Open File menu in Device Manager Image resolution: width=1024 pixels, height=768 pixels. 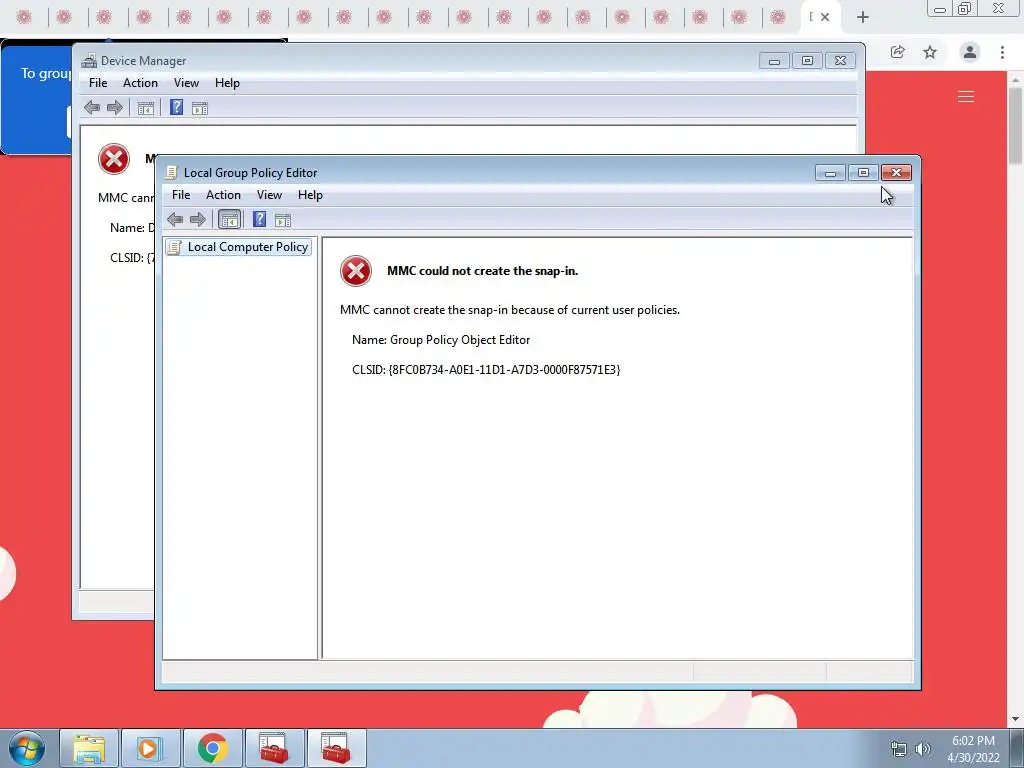click(98, 83)
